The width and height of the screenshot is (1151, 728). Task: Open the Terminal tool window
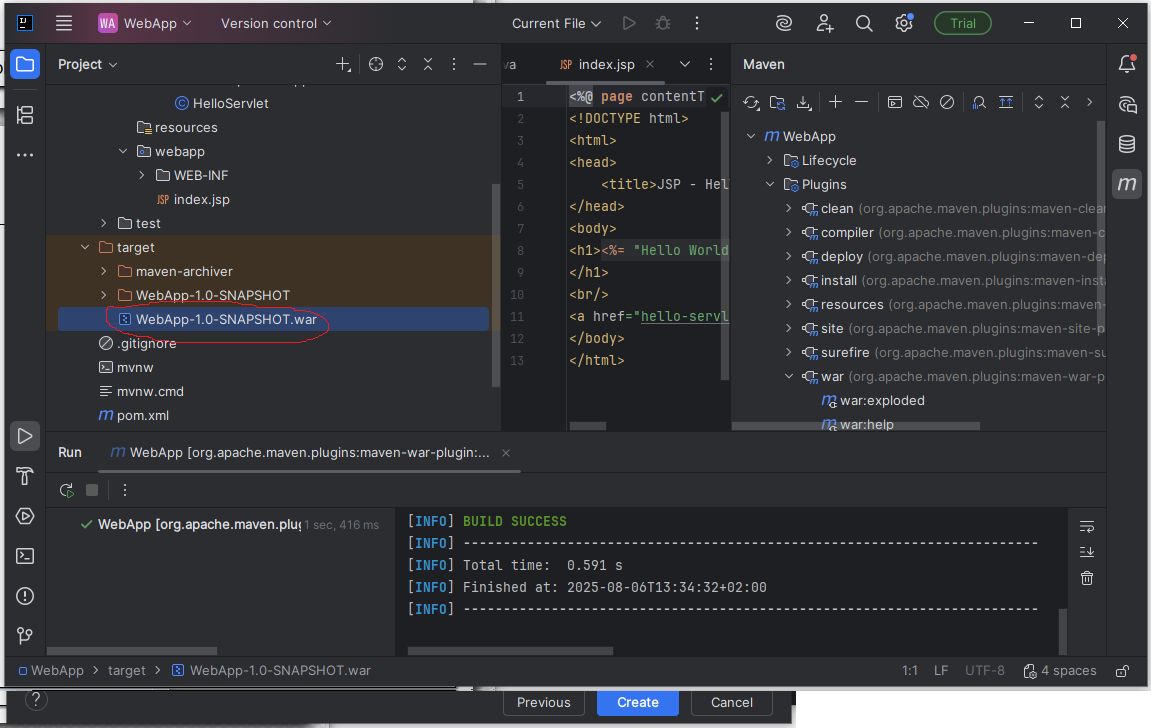pyautogui.click(x=25, y=556)
